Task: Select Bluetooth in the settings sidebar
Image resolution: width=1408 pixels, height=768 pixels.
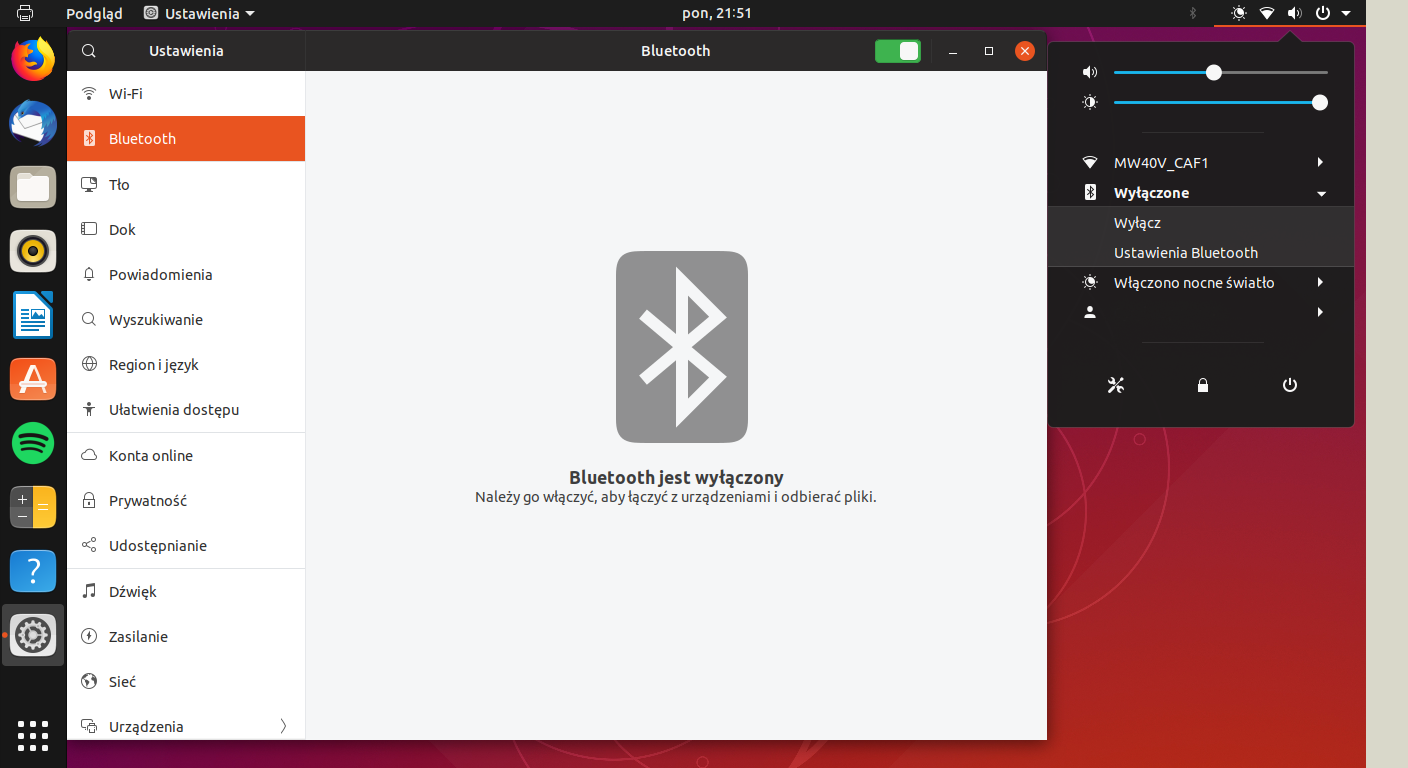Action: click(x=186, y=138)
